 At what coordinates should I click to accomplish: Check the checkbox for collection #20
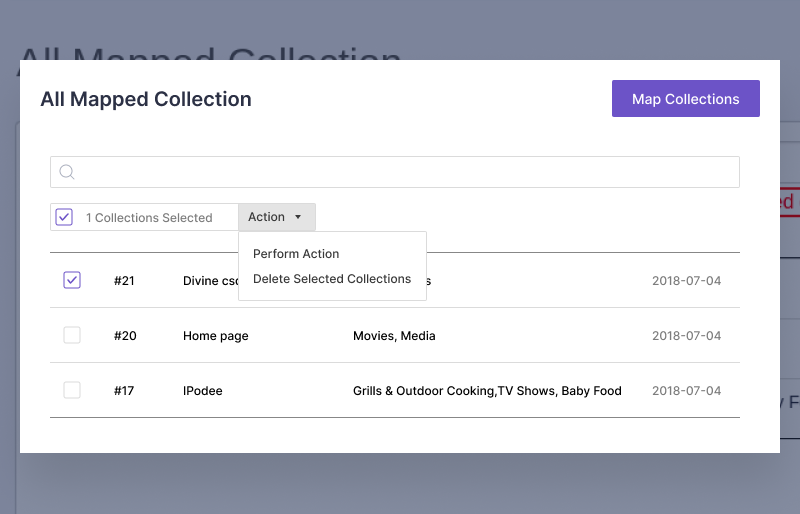click(x=72, y=336)
